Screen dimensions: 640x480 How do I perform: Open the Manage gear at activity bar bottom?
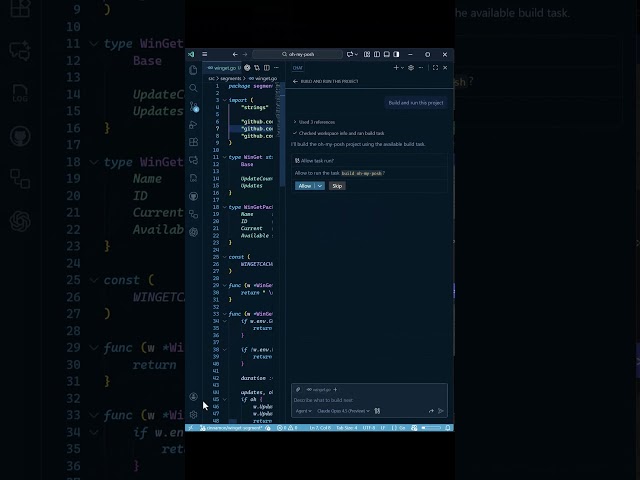point(193,415)
